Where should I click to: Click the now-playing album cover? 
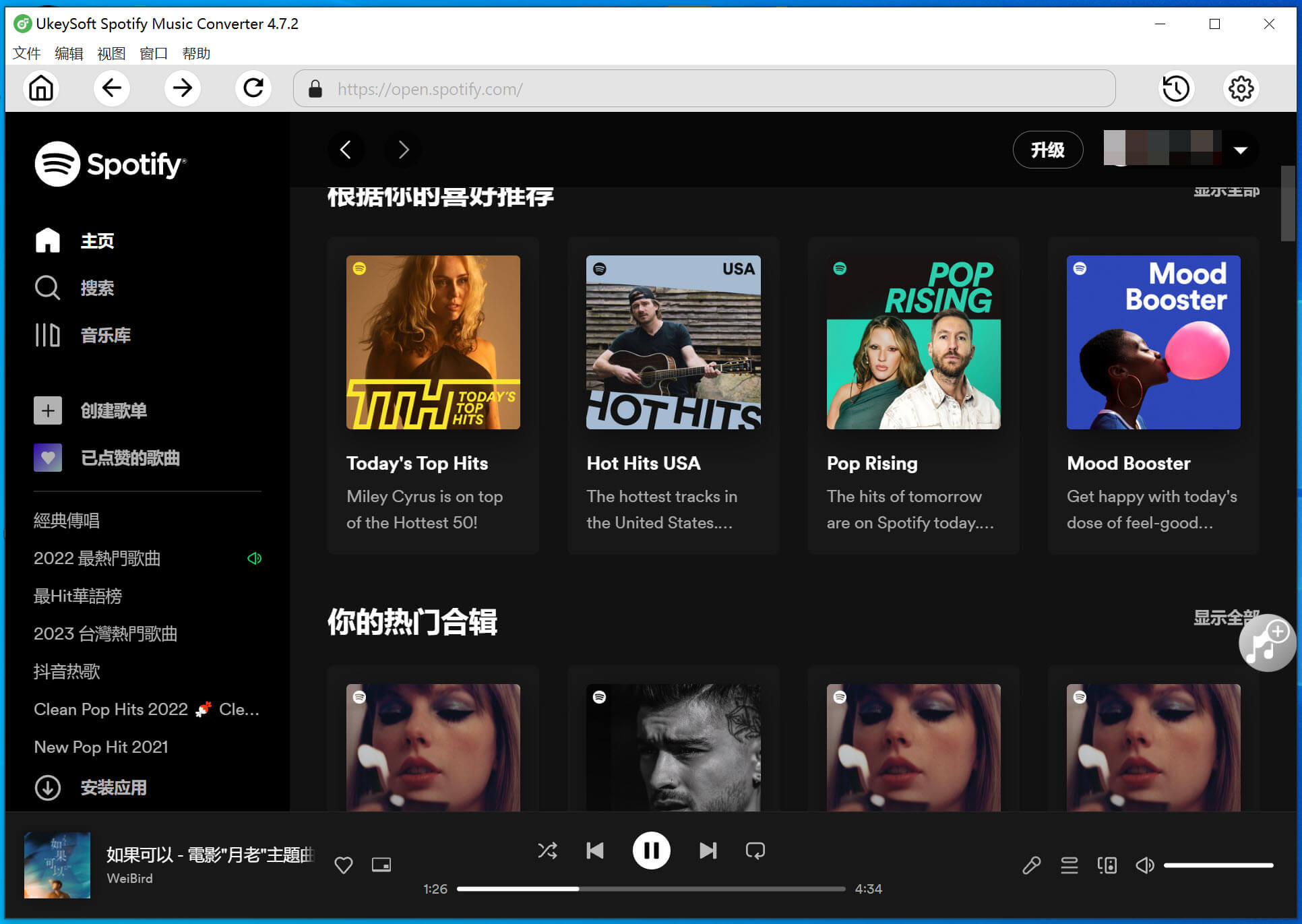tap(57, 865)
